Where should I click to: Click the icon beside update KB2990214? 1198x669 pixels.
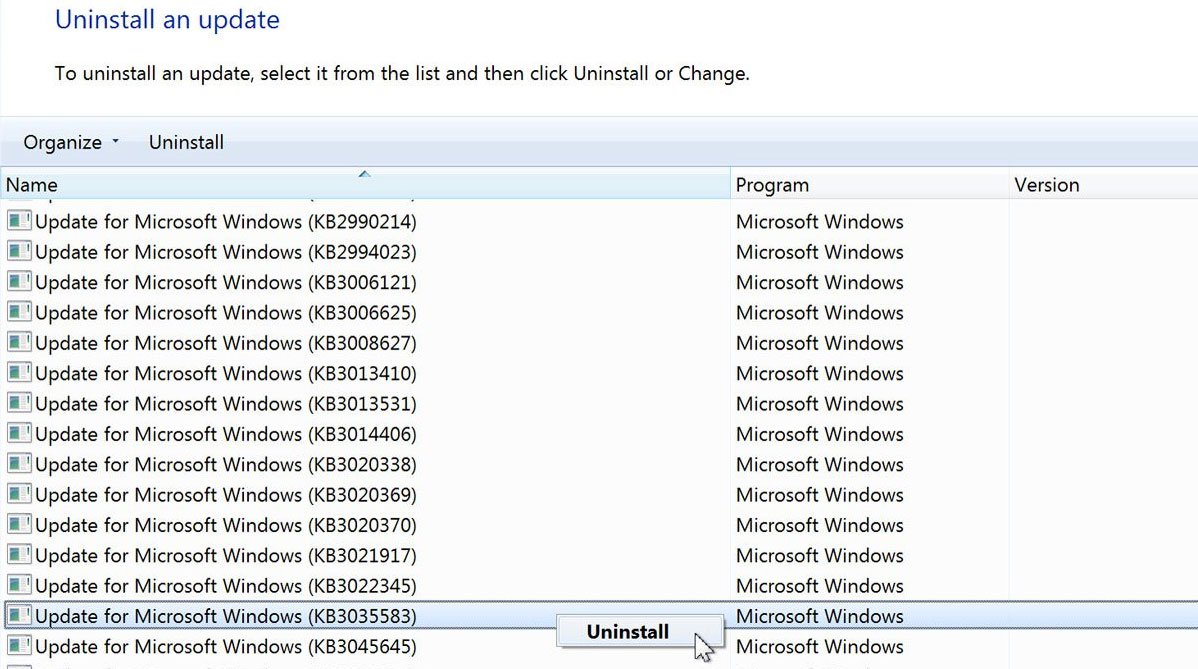click(x=19, y=221)
